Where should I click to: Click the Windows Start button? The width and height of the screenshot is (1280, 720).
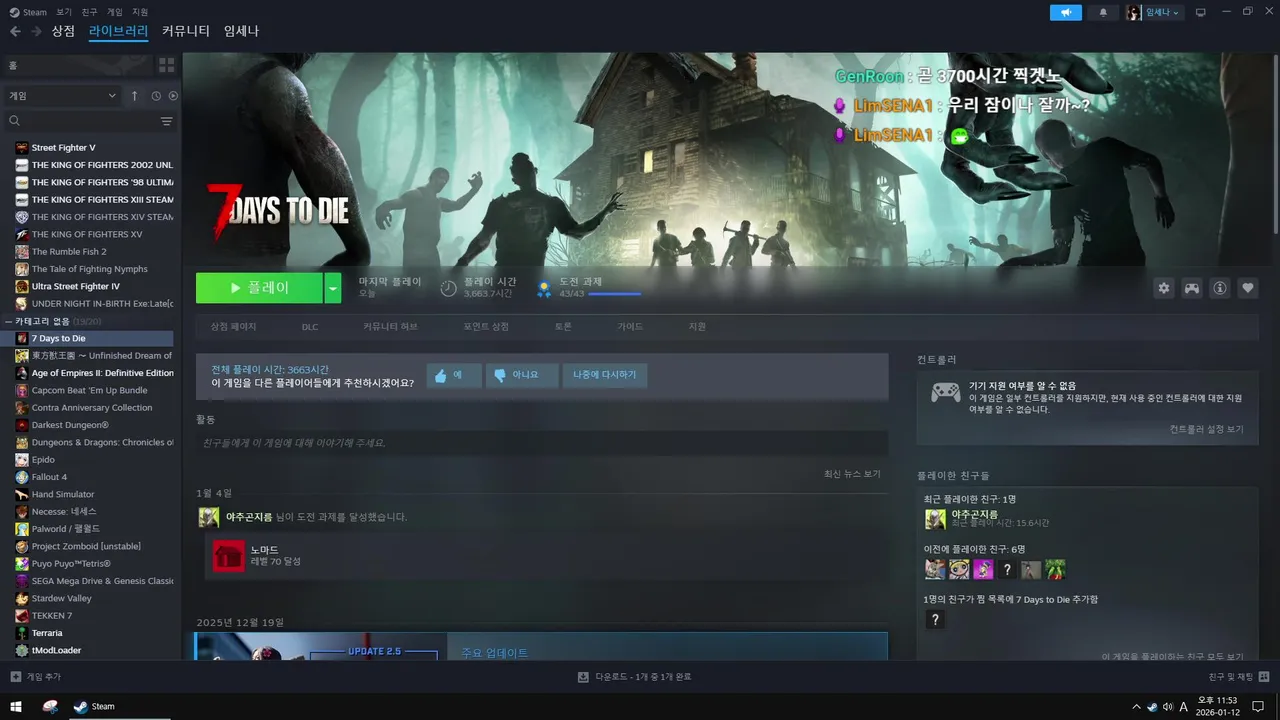16,706
